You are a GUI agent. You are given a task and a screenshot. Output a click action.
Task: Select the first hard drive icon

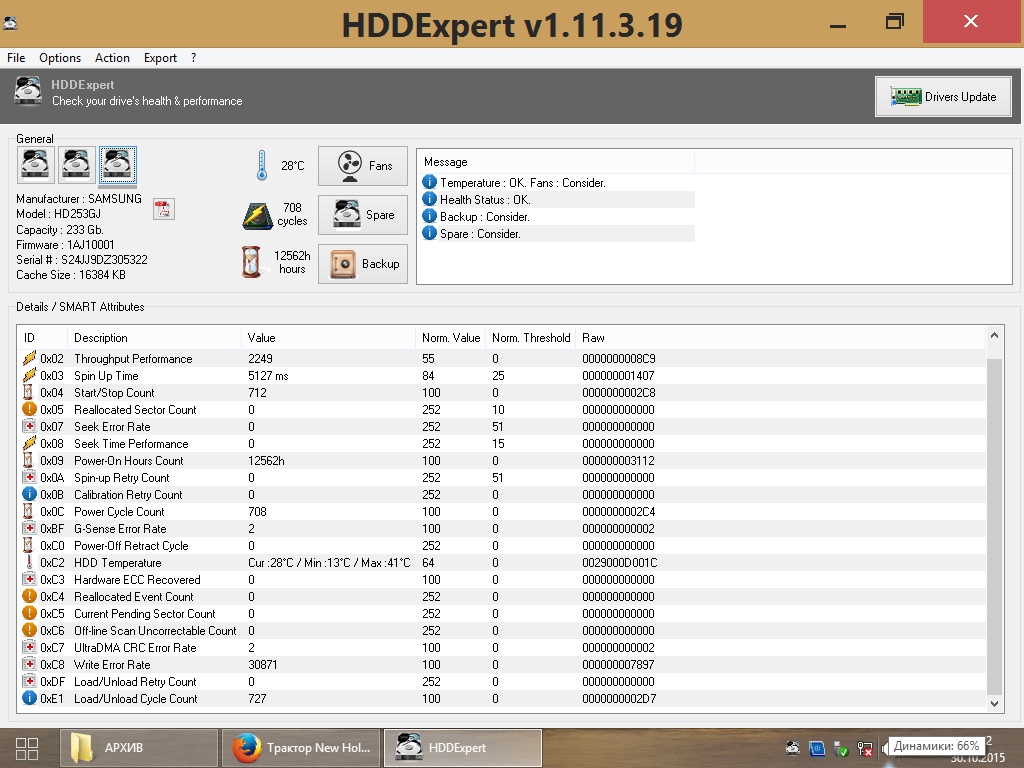tap(35, 165)
